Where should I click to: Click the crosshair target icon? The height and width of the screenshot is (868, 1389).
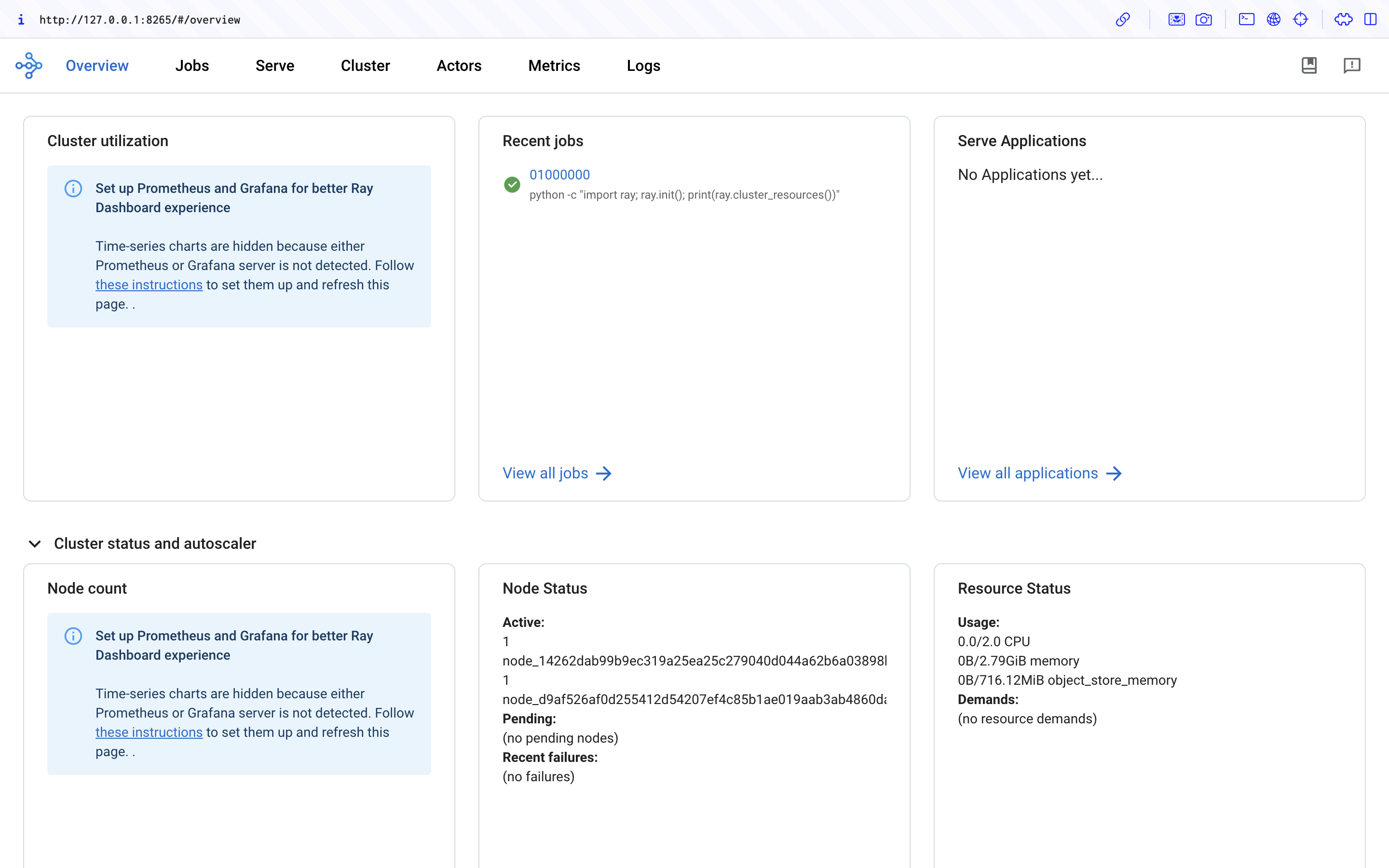coord(1301,19)
